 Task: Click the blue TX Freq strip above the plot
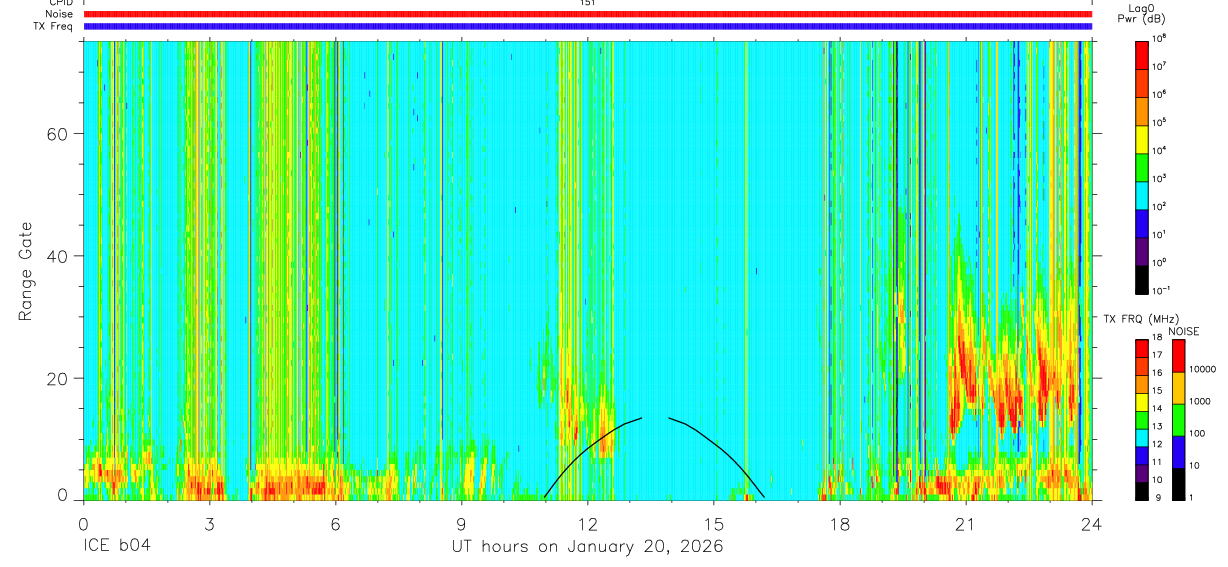click(587, 26)
